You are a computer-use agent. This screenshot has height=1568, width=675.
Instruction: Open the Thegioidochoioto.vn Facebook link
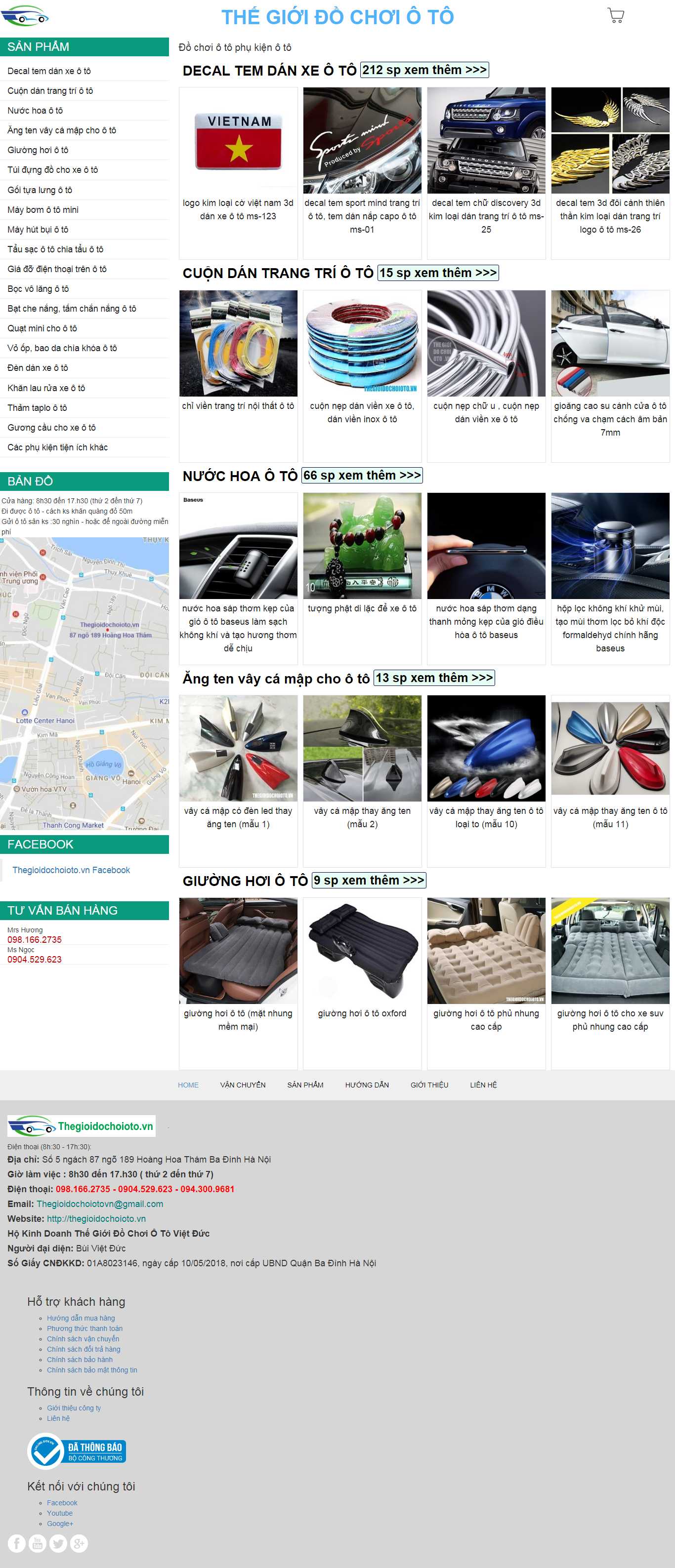coord(71,870)
